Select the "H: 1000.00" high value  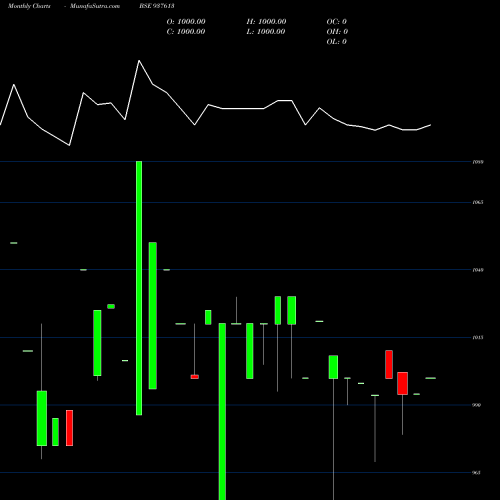[x=266, y=22]
